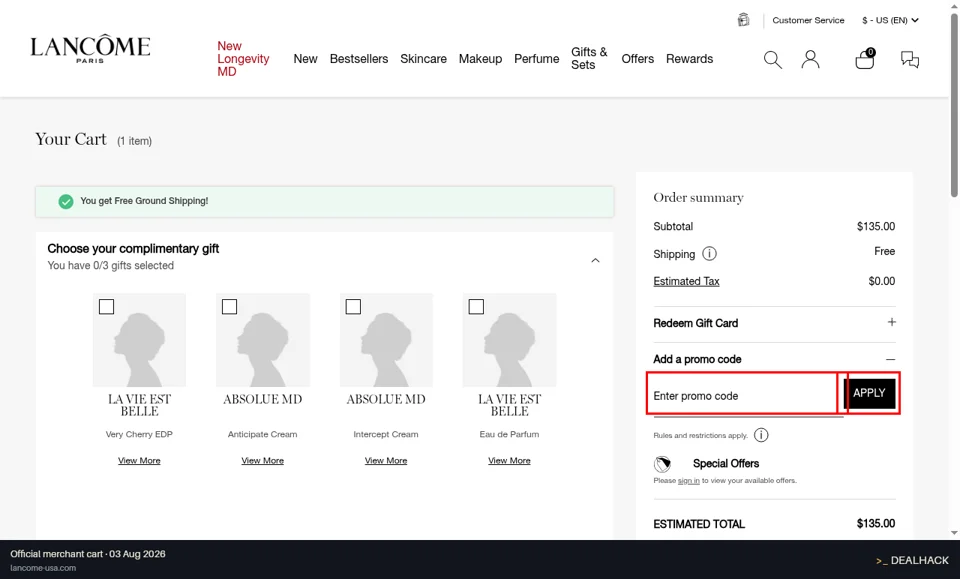Open the Bestsellers menu
This screenshot has width=960, height=579.
coord(359,59)
